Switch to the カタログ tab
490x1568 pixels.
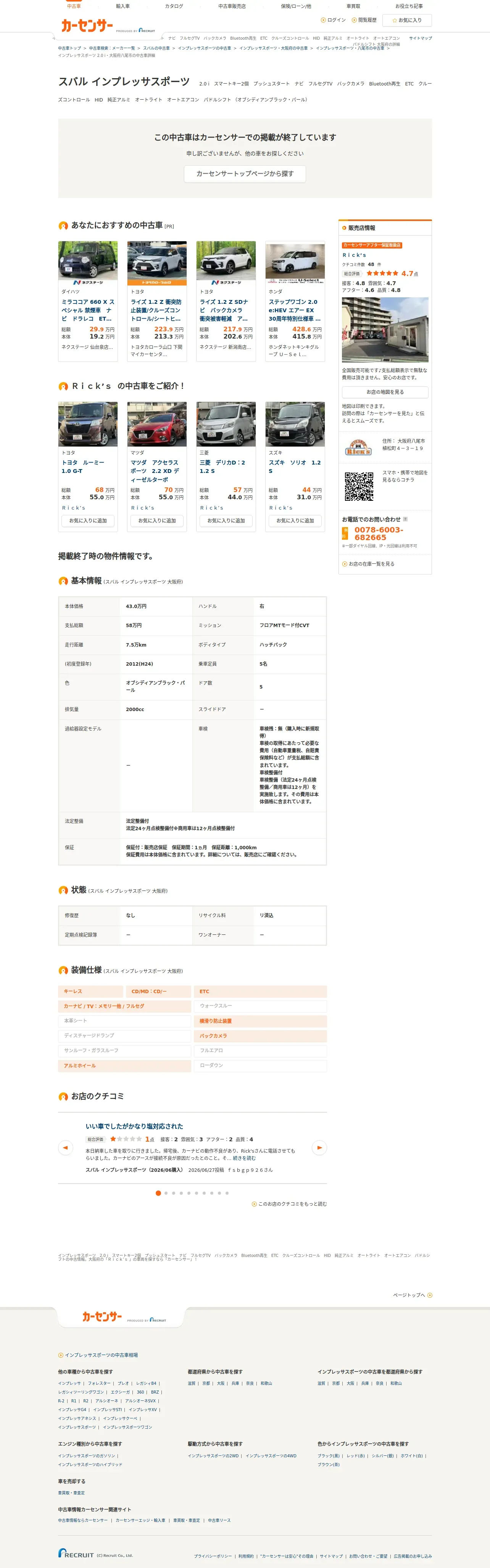pyautogui.click(x=174, y=6)
